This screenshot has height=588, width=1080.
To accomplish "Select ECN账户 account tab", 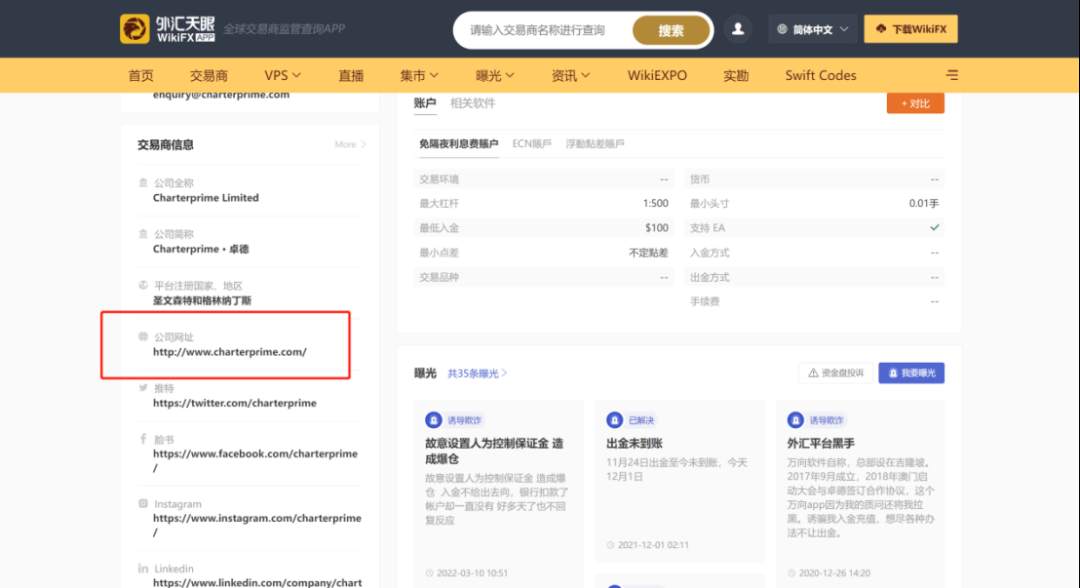I will pos(532,144).
